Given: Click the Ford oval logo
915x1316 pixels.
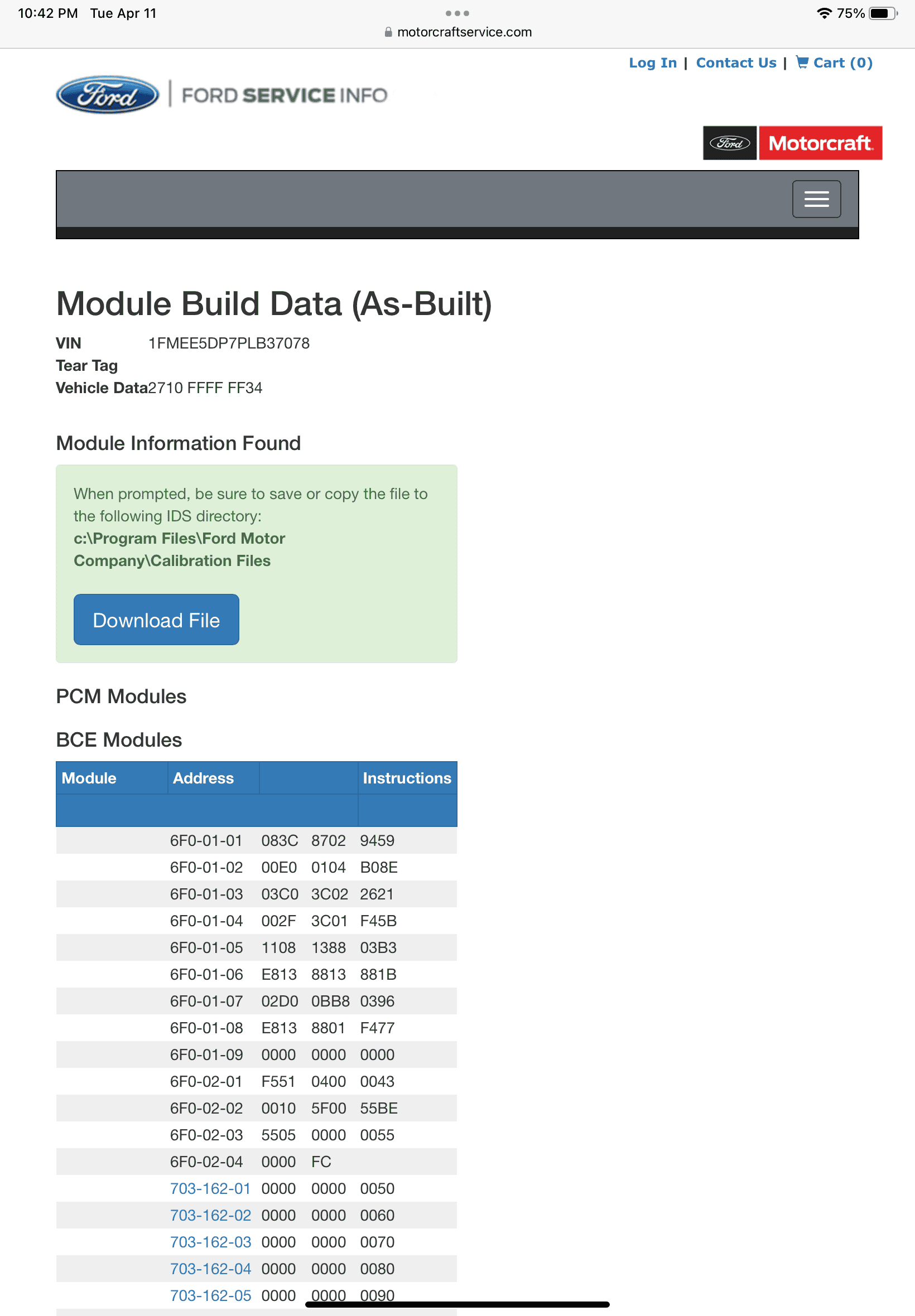Looking at the screenshot, I should 107,95.
